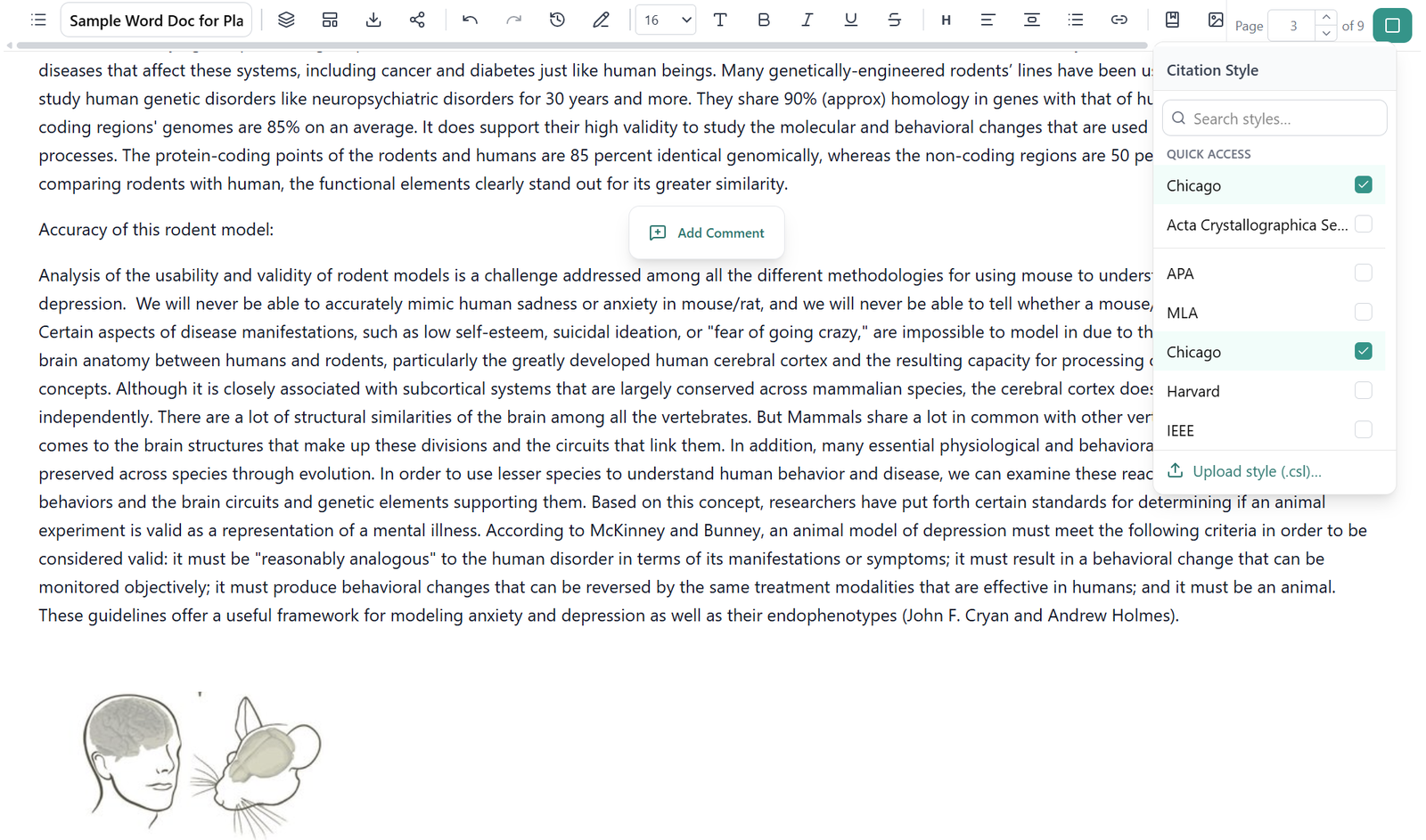The image size is (1426, 840).
Task: Toggle strikethrough formatting
Action: pyautogui.click(x=895, y=20)
